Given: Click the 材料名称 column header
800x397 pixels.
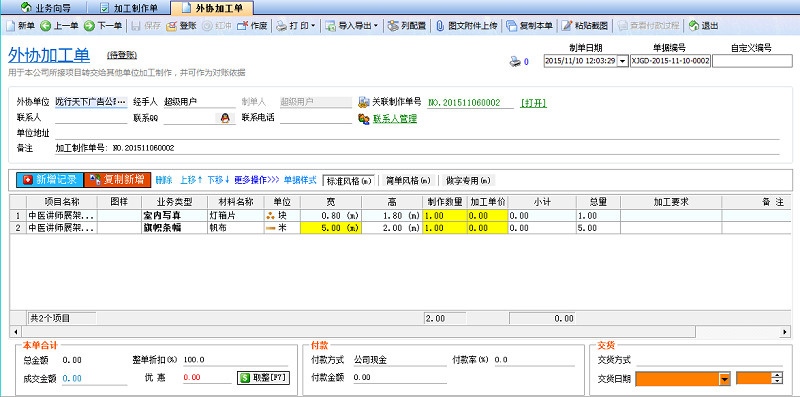Looking at the screenshot, I should coord(236,202).
